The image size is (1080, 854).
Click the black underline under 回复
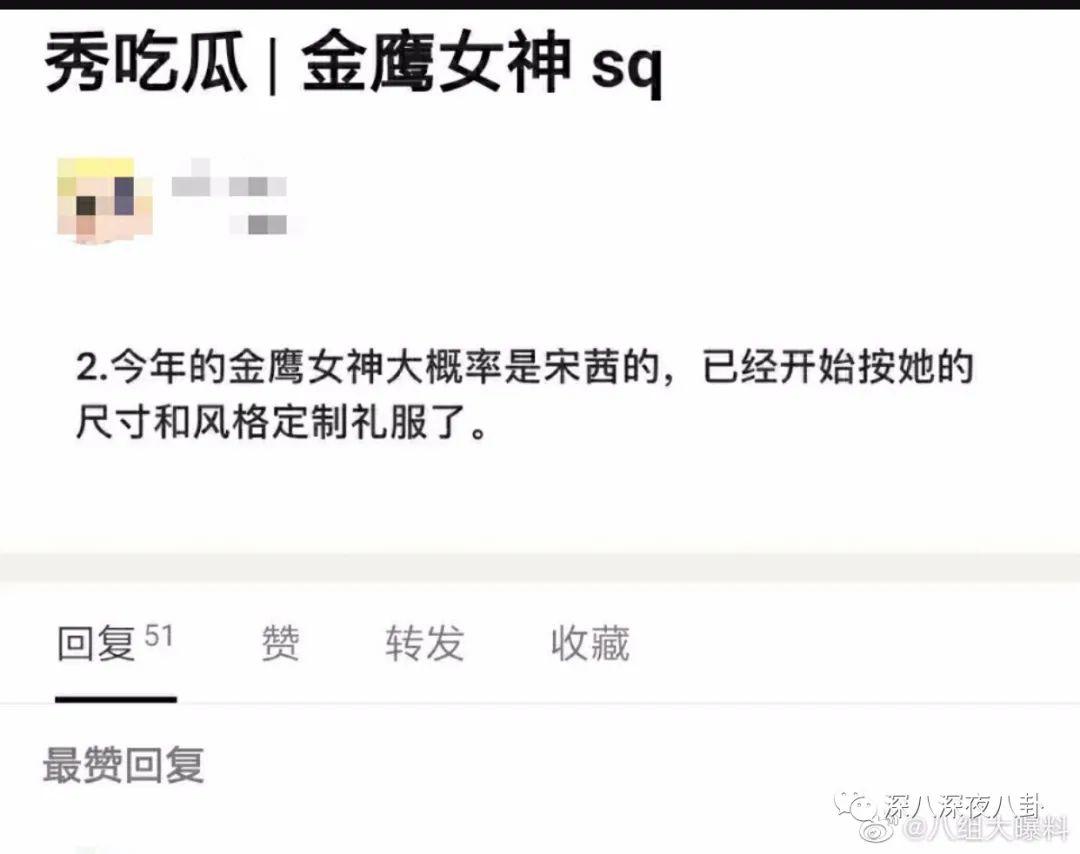[116, 699]
